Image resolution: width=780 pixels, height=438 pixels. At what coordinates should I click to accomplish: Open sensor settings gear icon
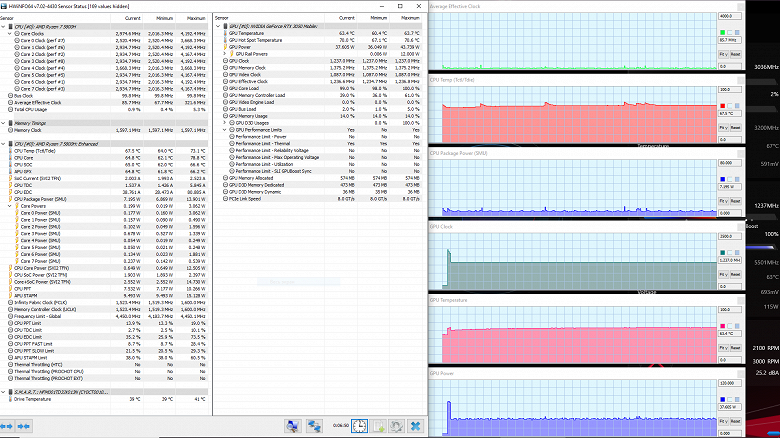(x=394, y=426)
